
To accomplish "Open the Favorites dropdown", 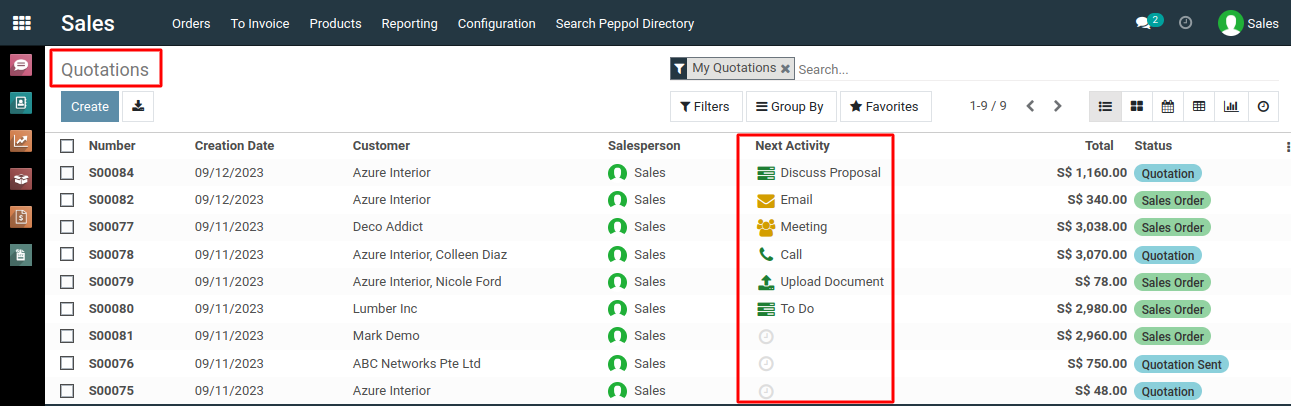I will click(885, 106).
